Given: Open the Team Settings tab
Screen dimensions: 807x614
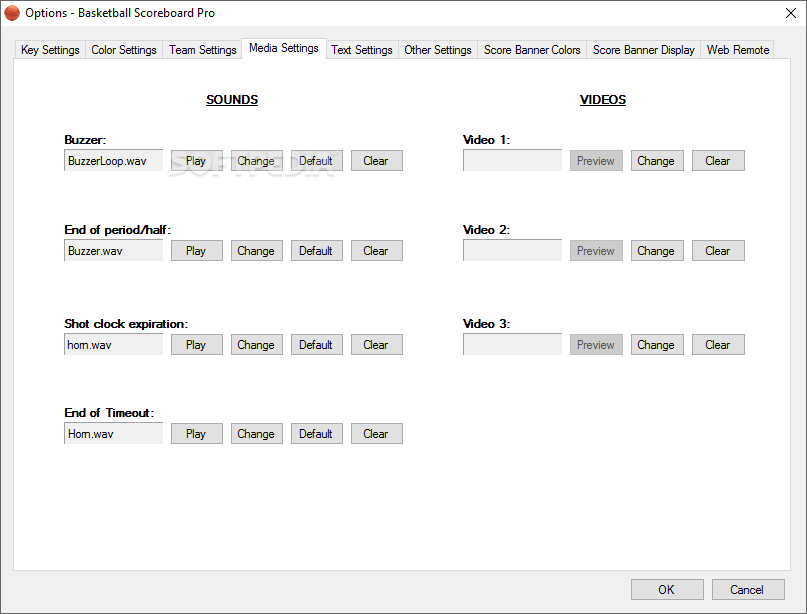Looking at the screenshot, I should [202, 50].
